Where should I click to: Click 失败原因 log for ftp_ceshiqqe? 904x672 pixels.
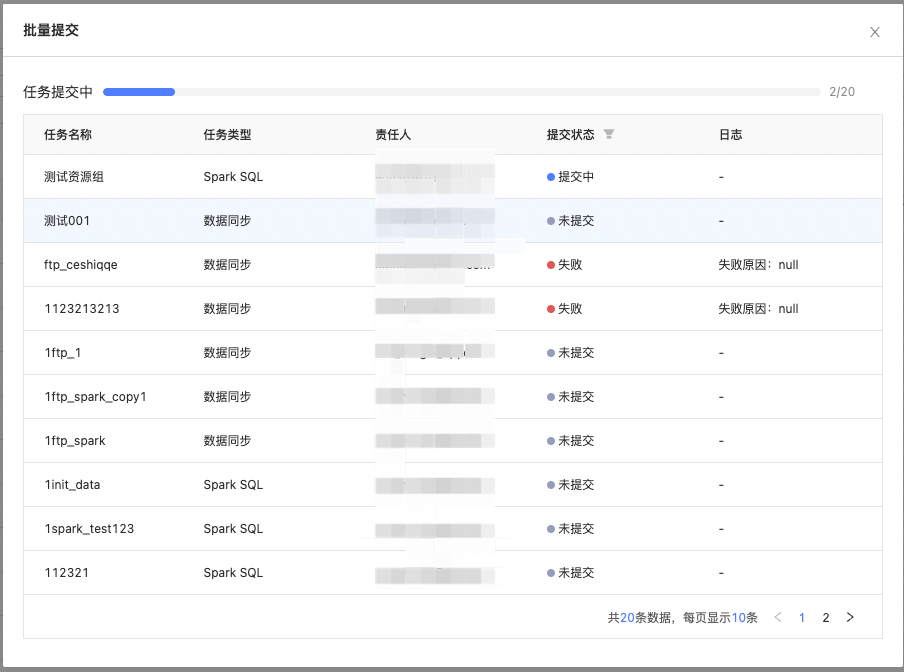pos(758,265)
